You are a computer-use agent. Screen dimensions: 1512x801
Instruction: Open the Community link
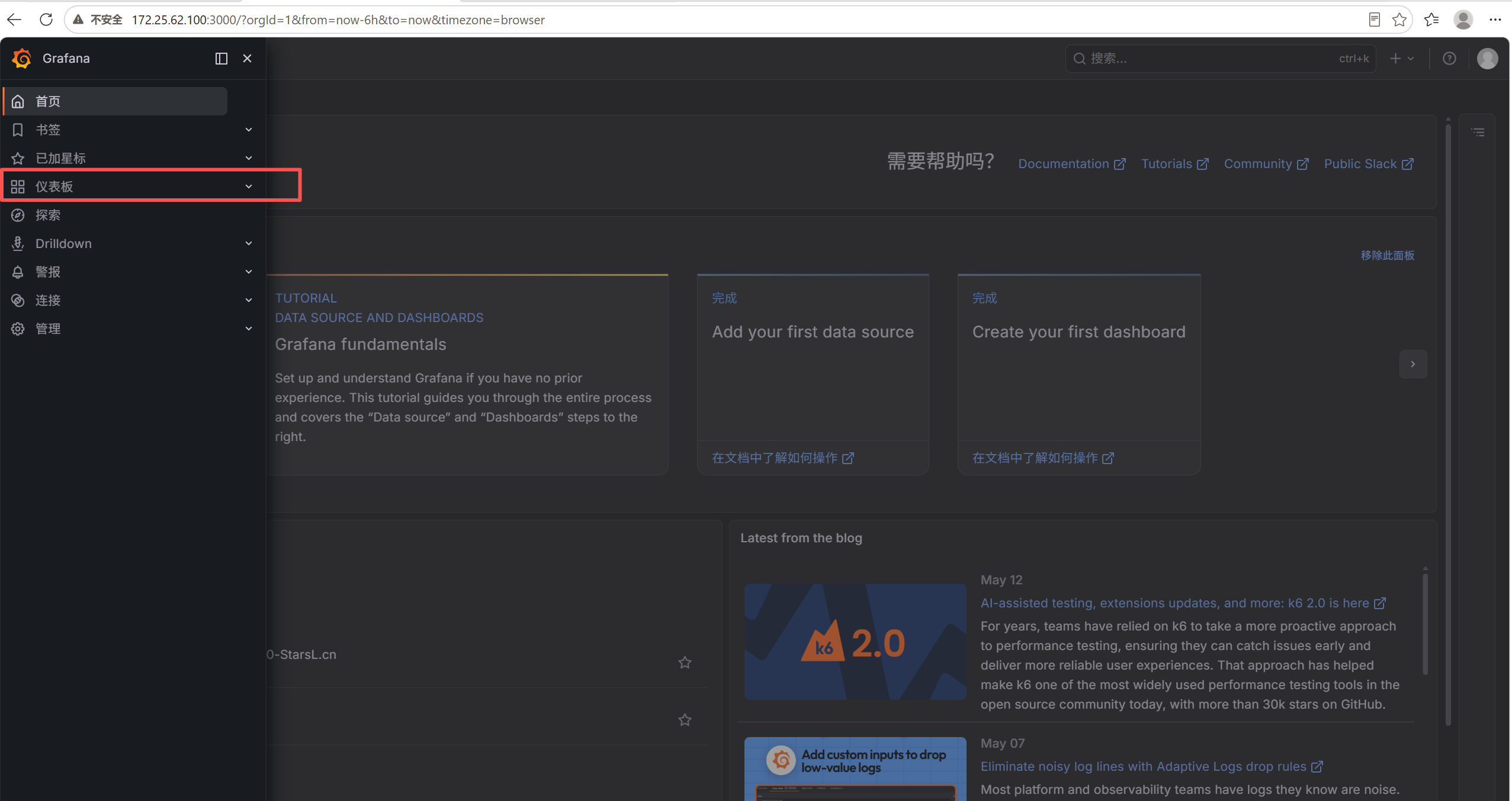pyautogui.click(x=1266, y=164)
